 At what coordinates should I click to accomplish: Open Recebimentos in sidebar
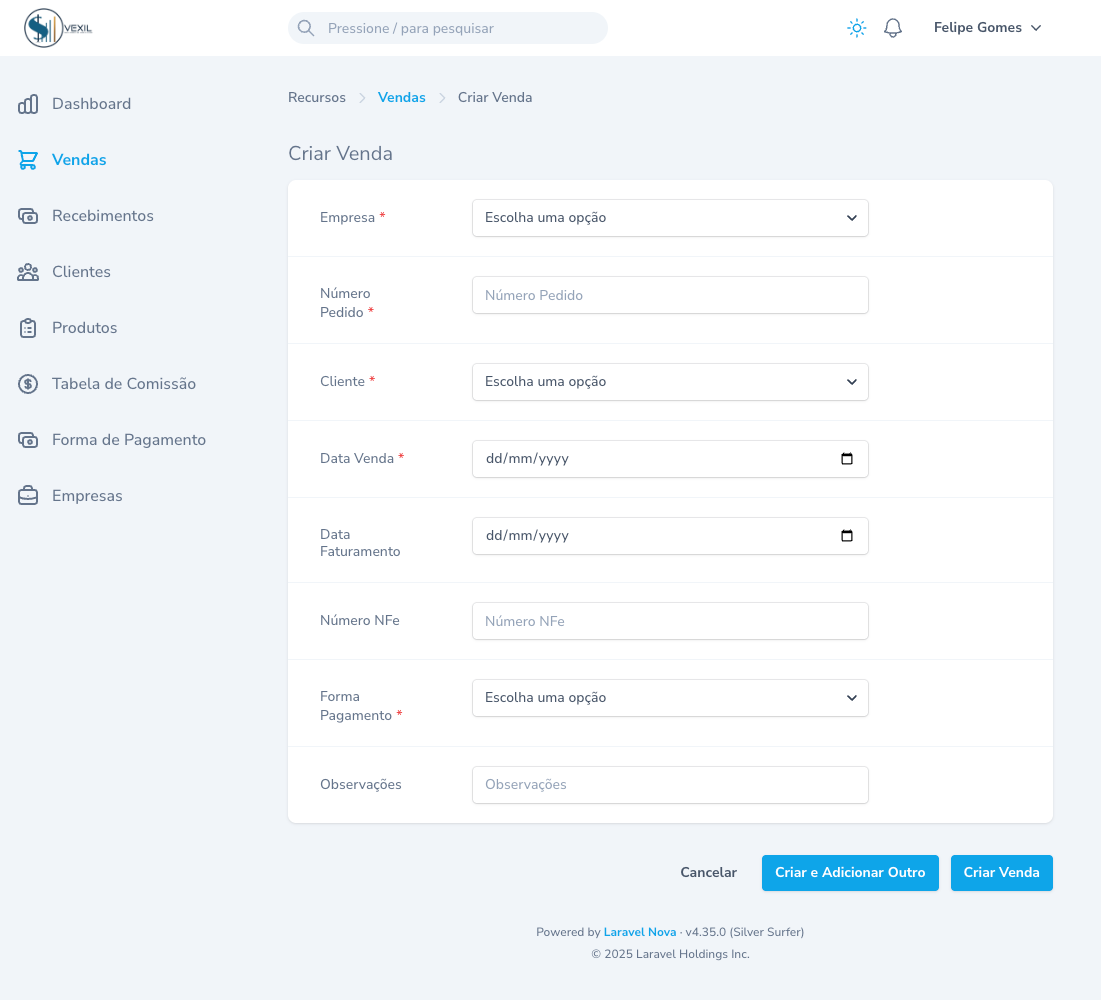point(103,216)
